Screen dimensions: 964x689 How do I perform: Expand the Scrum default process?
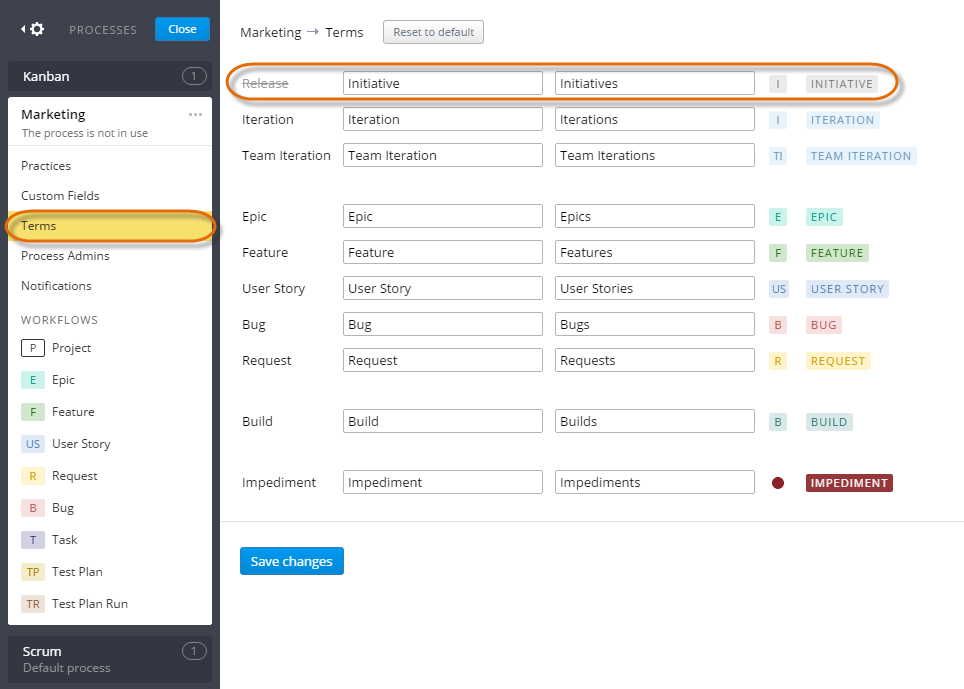110,658
